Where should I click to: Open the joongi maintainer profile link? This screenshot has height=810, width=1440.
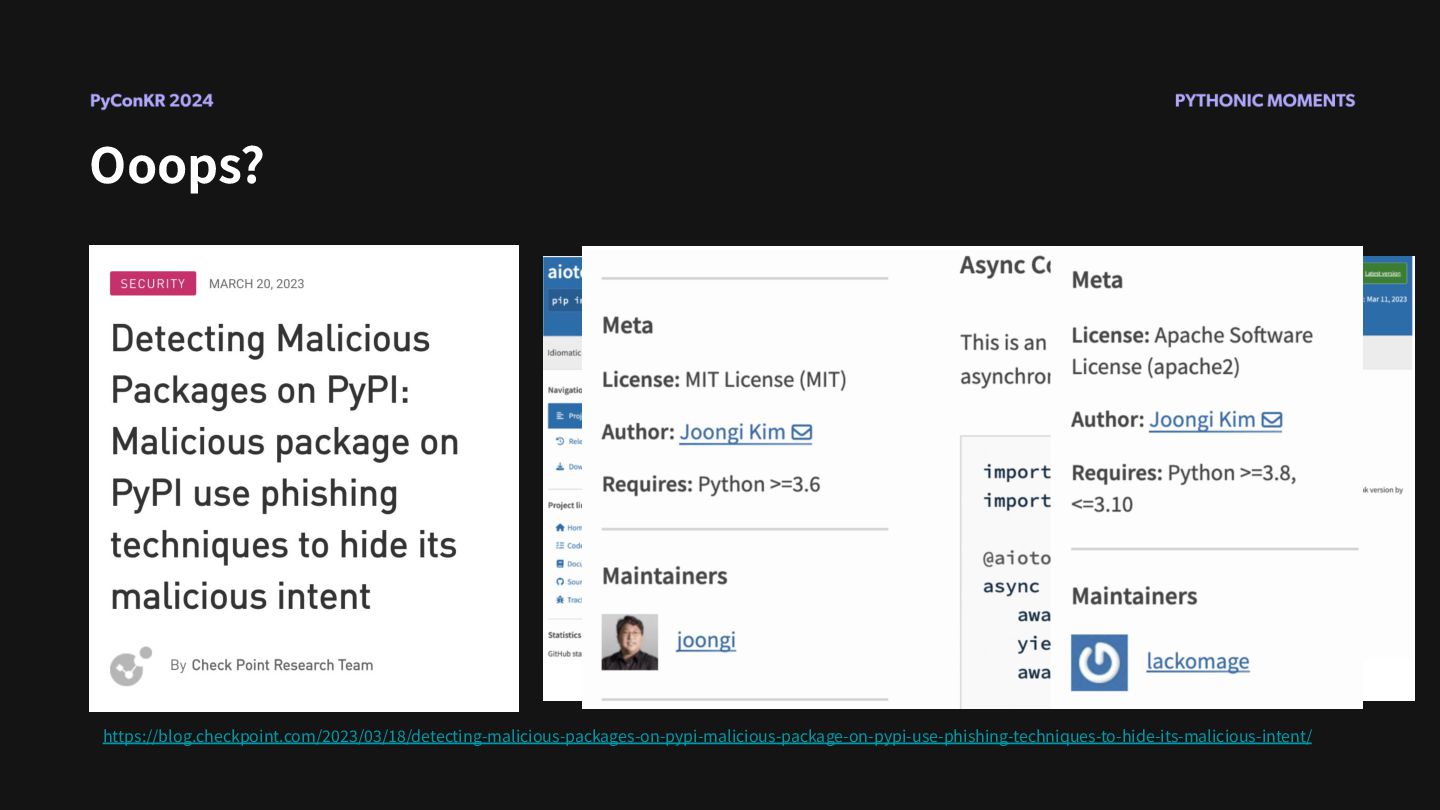pos(706,640)
